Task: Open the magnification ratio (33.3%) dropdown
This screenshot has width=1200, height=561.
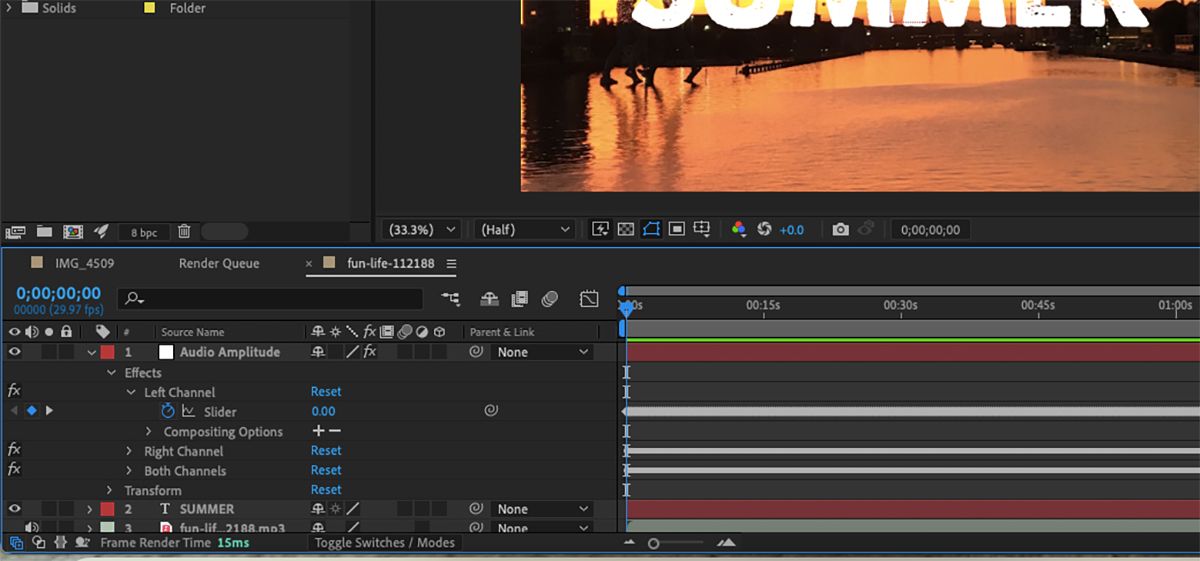Action: (x=421, y=230)
